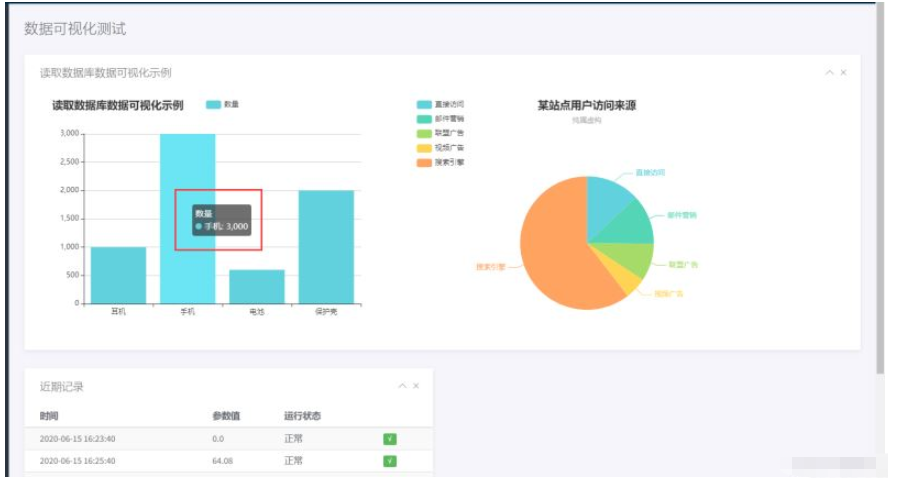This screenshot has width=901, height=483.
Task: Select the blue 直接访问 pie slice
Action: point(606,204)
